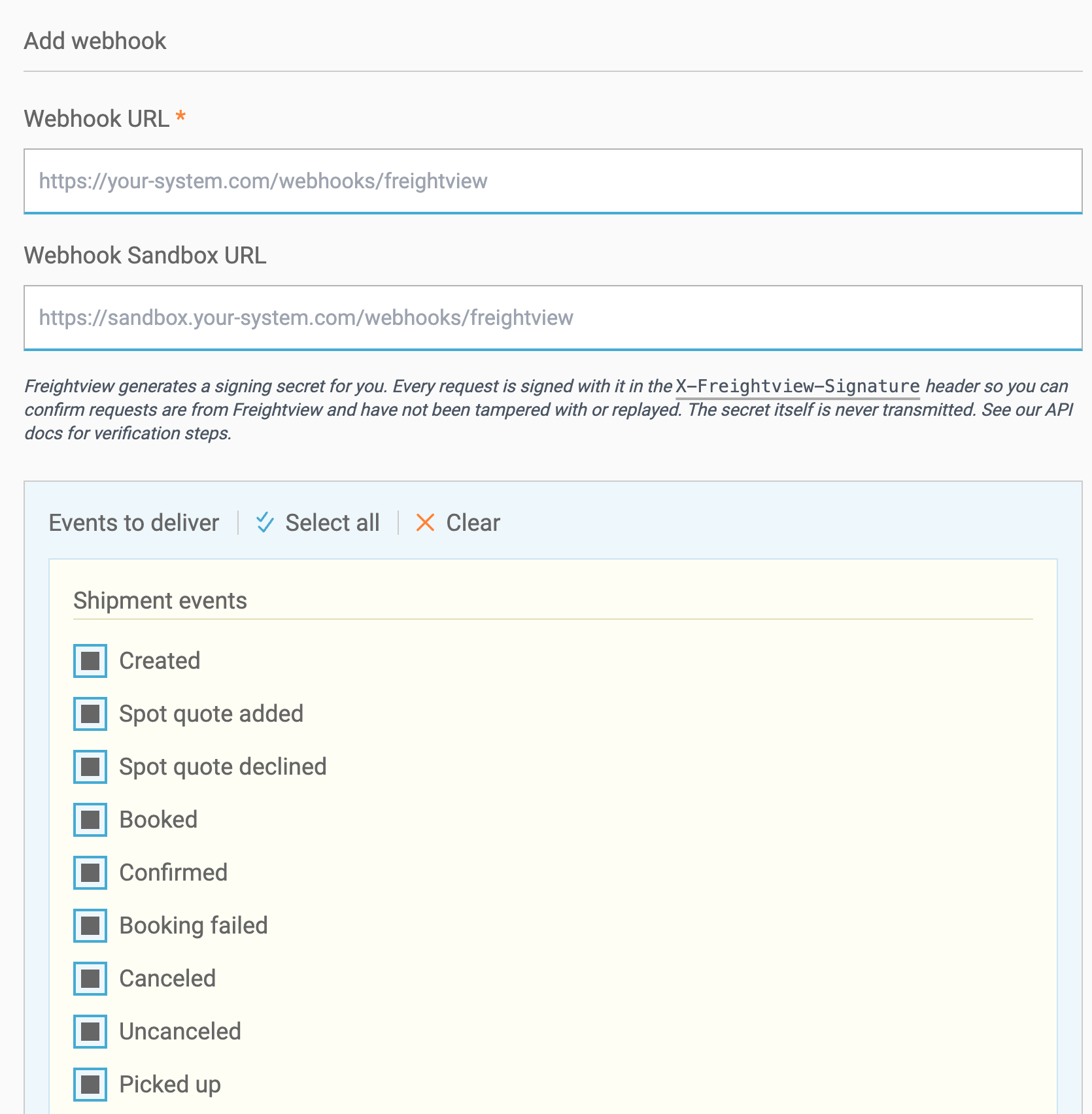Toggle the Booking failed checkbox
Image resolution: width=1092 pixels, height=1114 pixels.
coord(90,926)
